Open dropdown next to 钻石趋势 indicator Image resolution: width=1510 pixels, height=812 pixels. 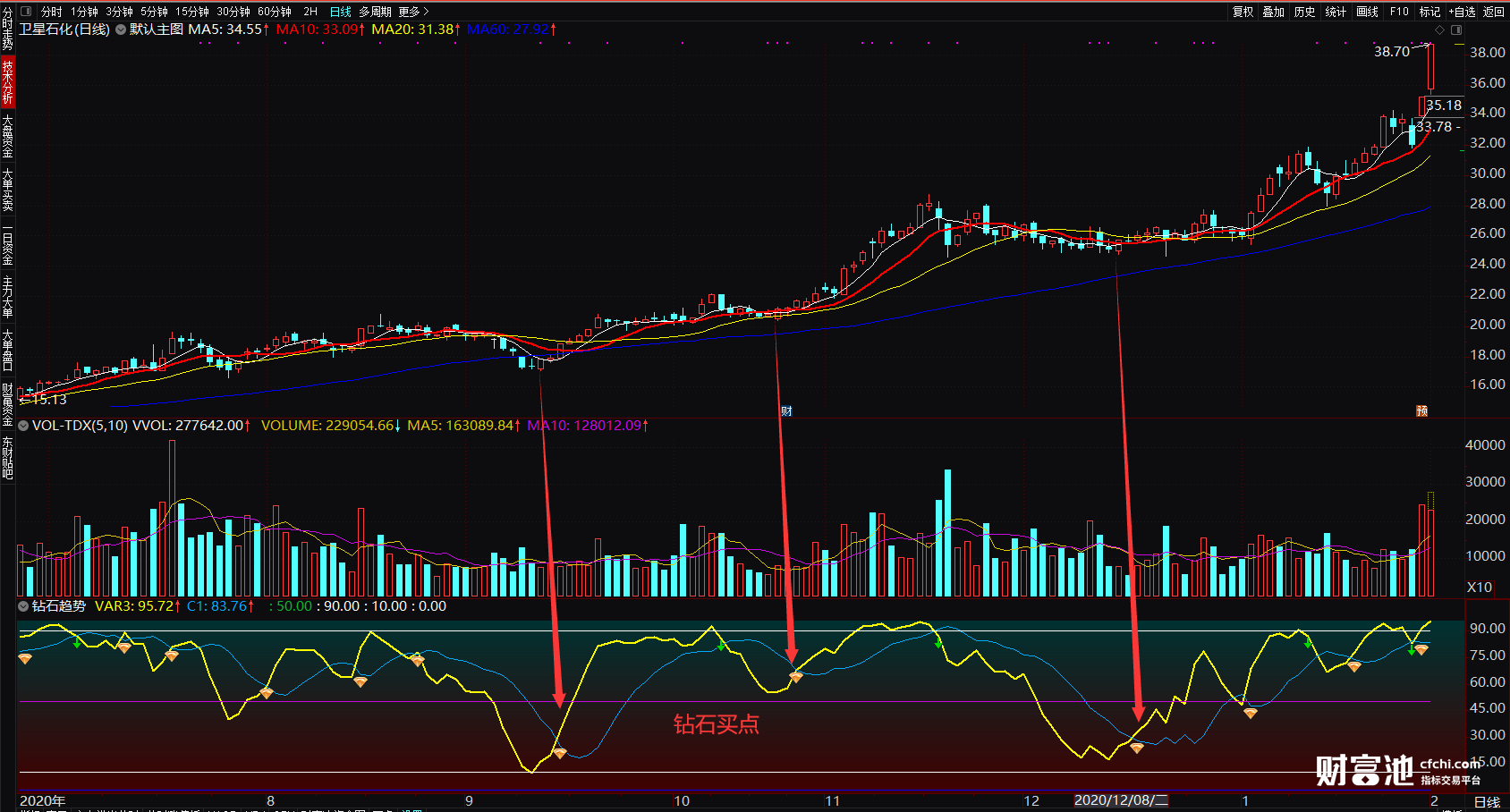pyautogui.click(x=23, y=606)
